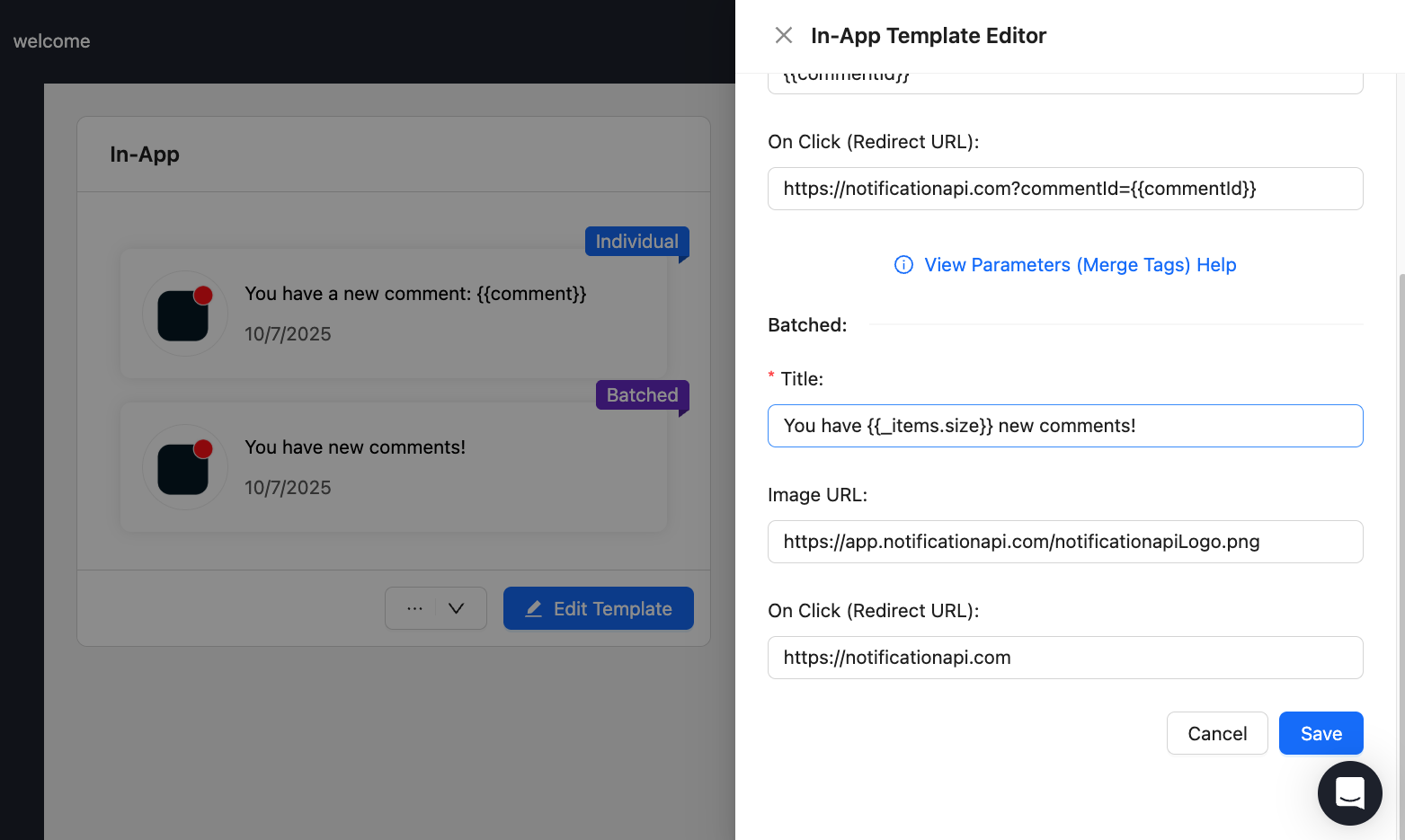This screenshot has height=840, width=1405.
Task: Click the info icon beside merge tags help
Action: point(903,265)
